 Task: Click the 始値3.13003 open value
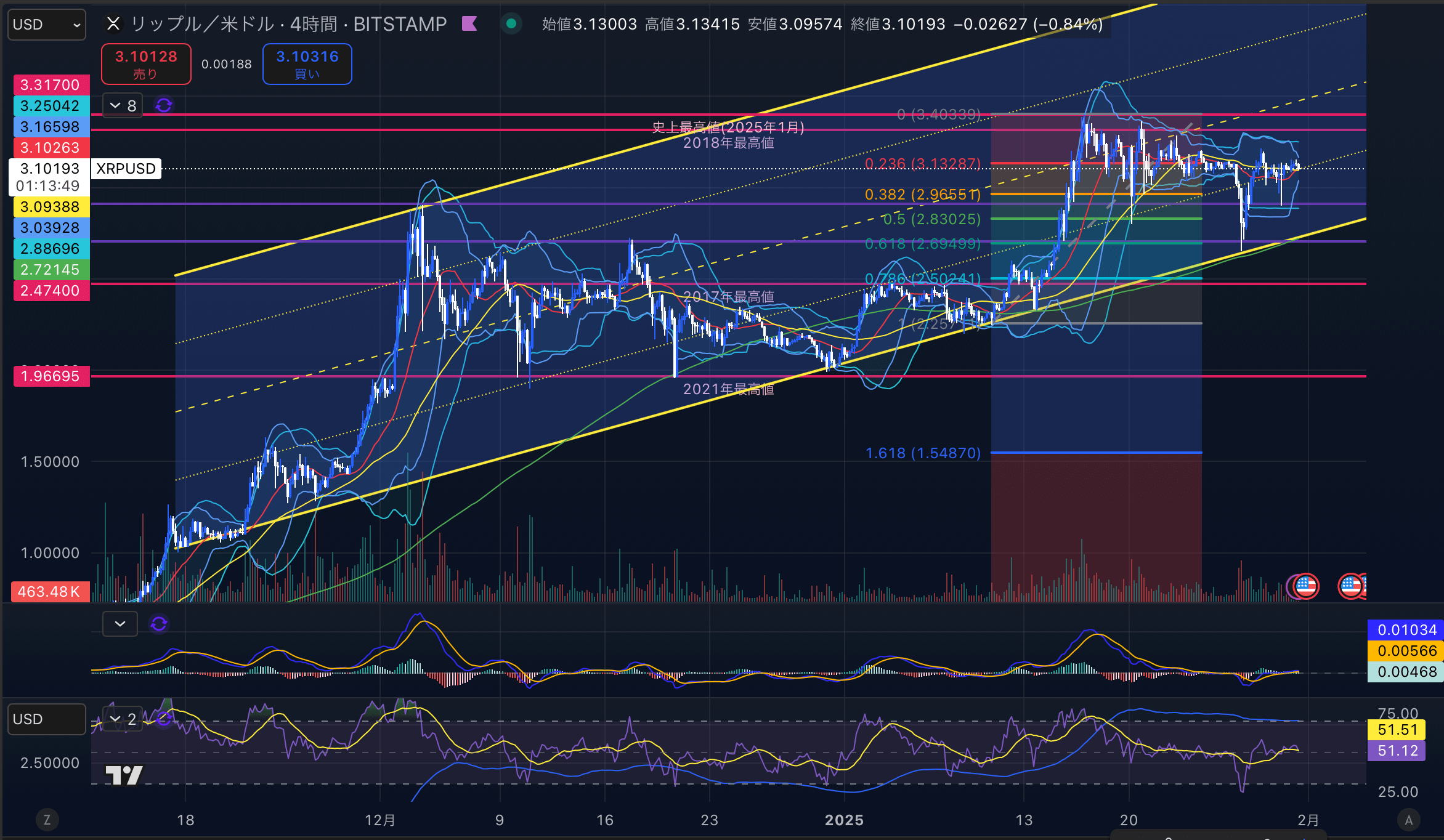coord(590,24)
